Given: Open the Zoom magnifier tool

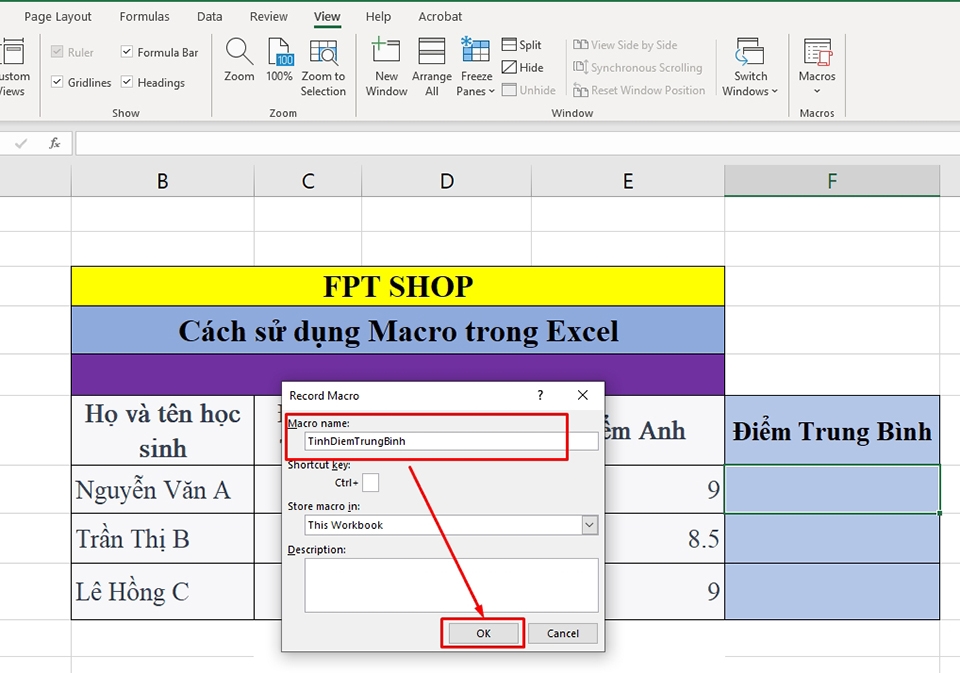Looking at the screenshot, I should click(239, 59).
